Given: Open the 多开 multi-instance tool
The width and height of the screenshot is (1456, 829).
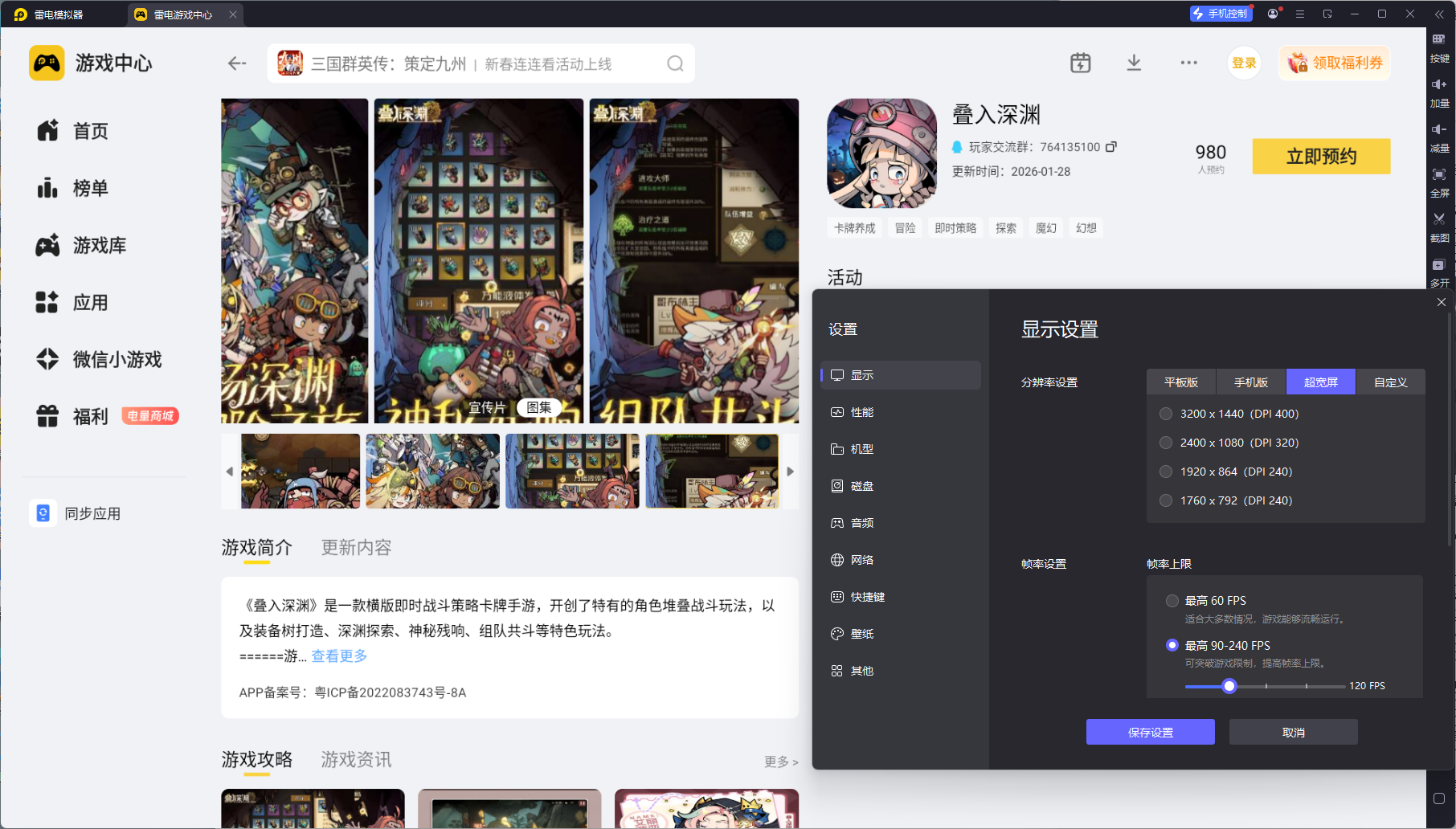Looking at the screenshot, I should [x=1439, y=272].
